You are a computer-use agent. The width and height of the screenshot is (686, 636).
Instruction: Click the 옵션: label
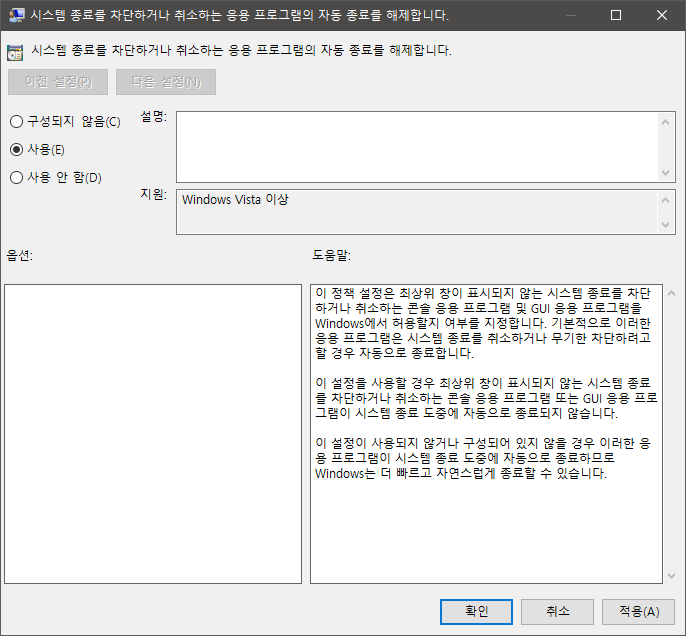(20, 255)
